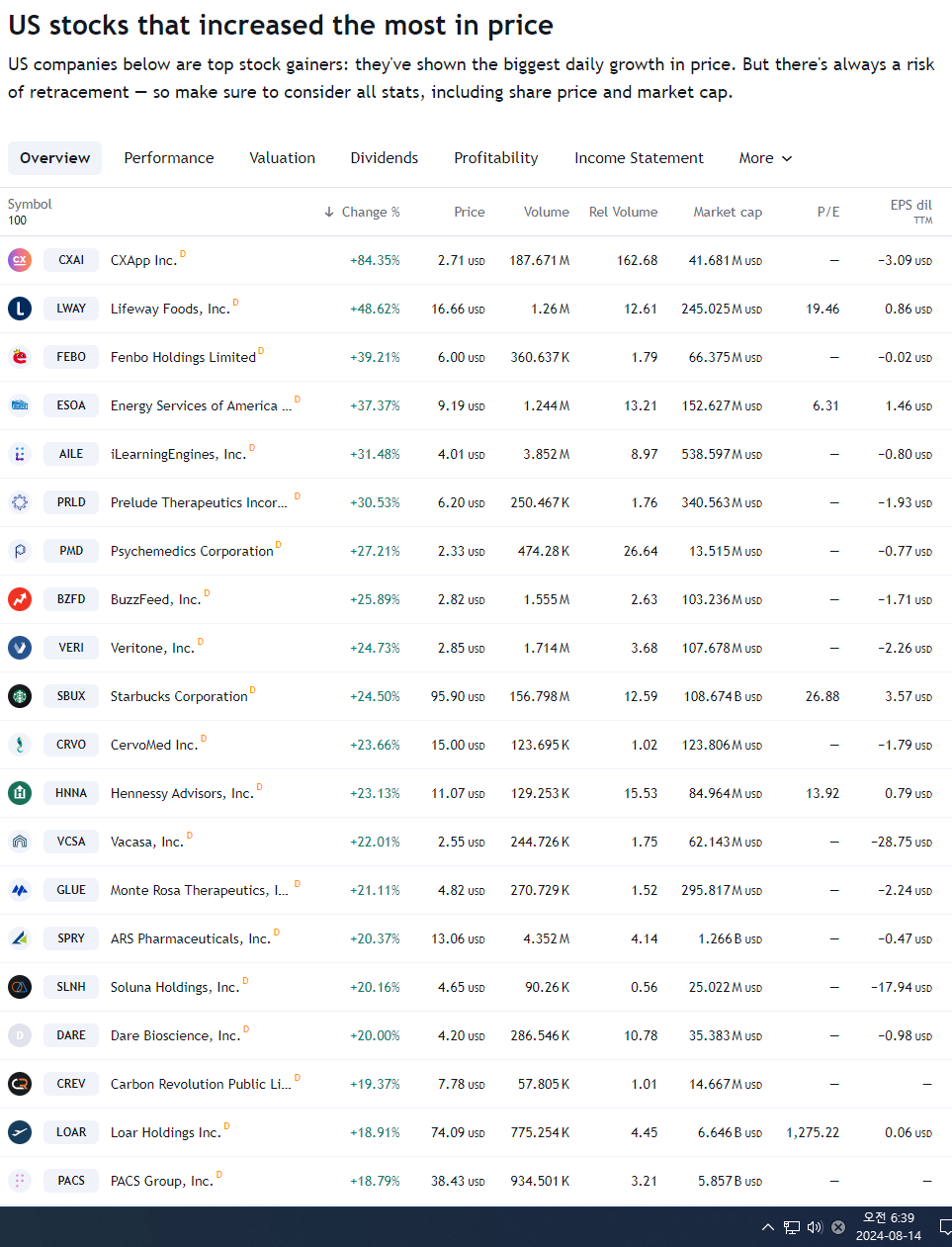Screen dimensions: 952x1247
Task: Open the PRLD ticker link
Action: 71,502
